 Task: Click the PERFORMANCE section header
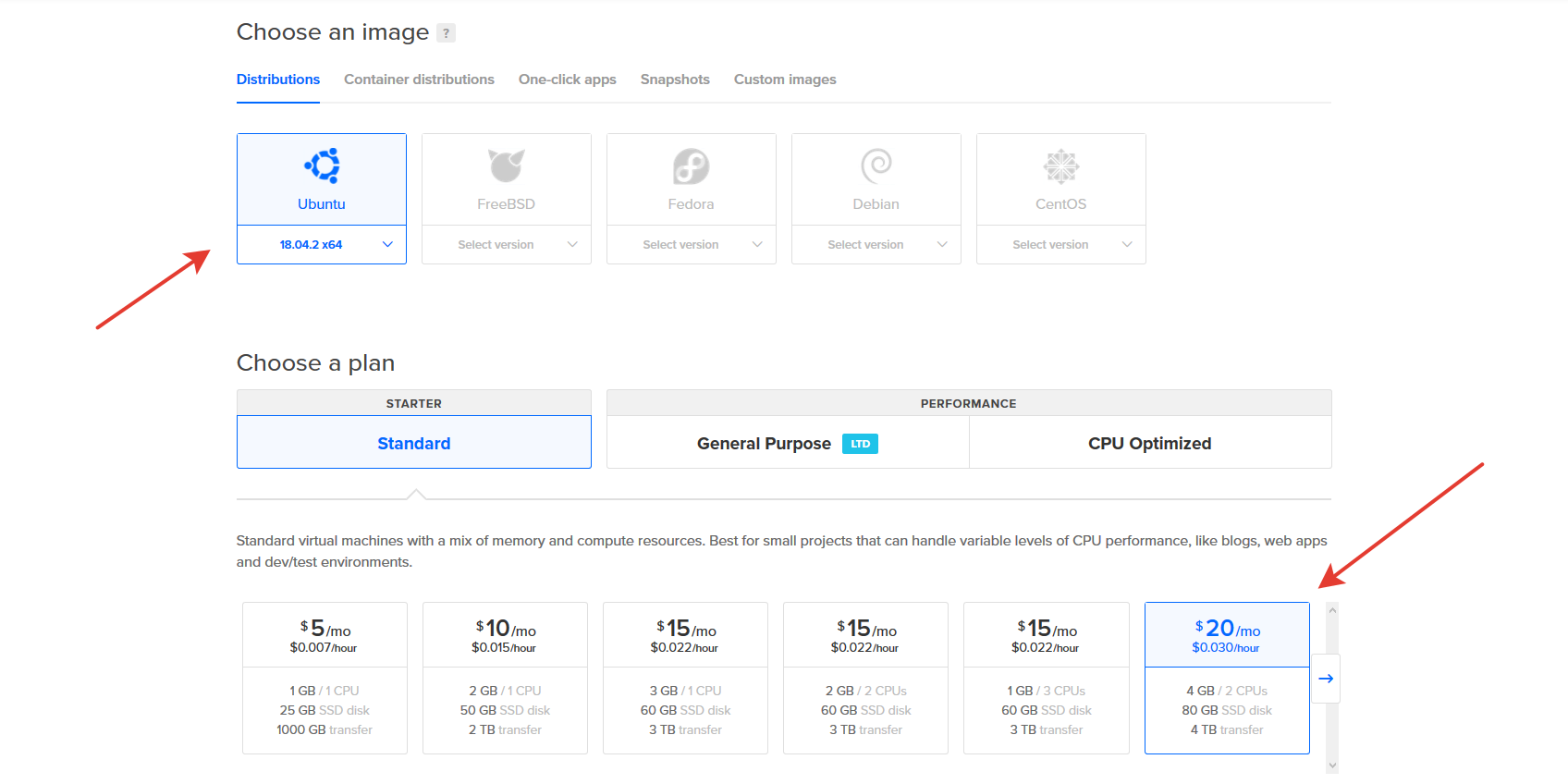tap(969, 404)
